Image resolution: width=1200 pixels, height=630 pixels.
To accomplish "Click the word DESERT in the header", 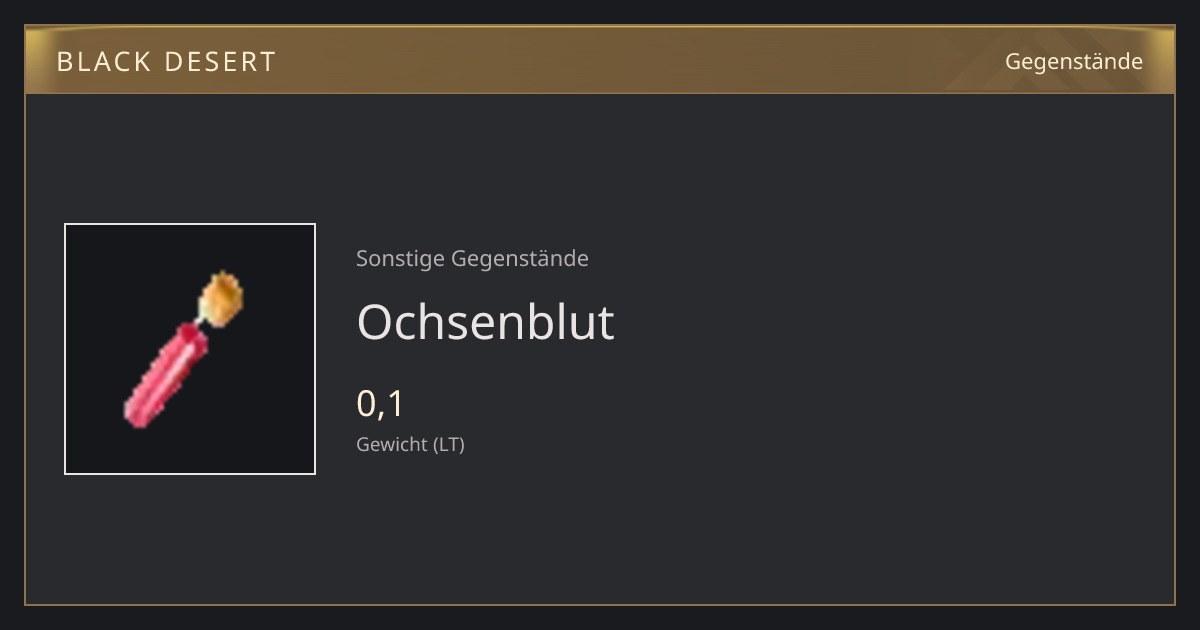I will 218,62.
